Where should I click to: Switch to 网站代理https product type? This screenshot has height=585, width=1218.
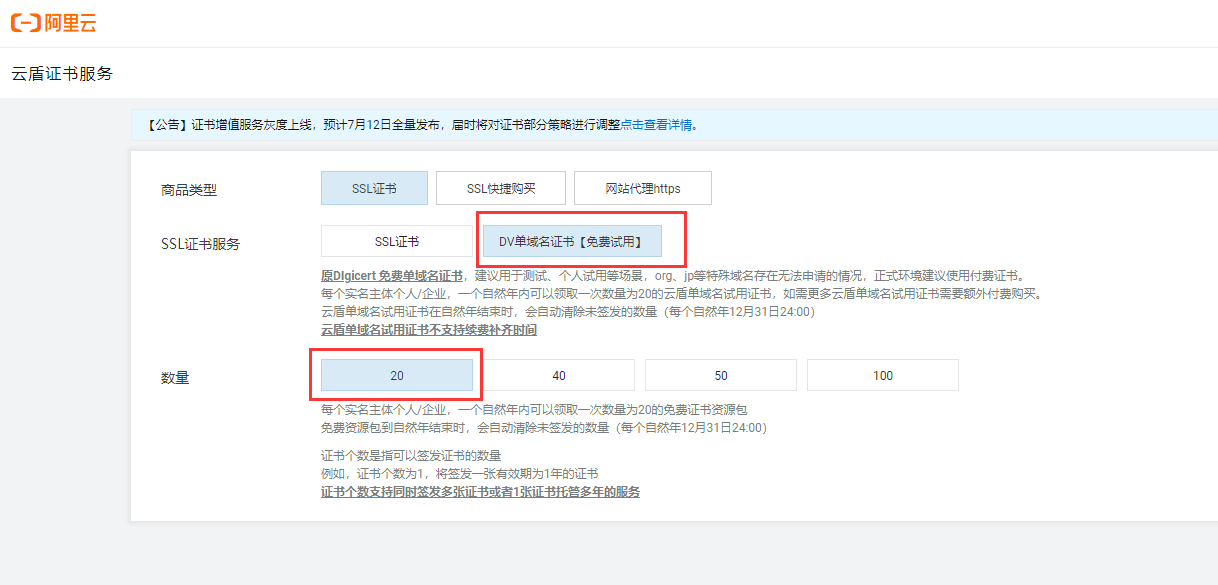642,187
